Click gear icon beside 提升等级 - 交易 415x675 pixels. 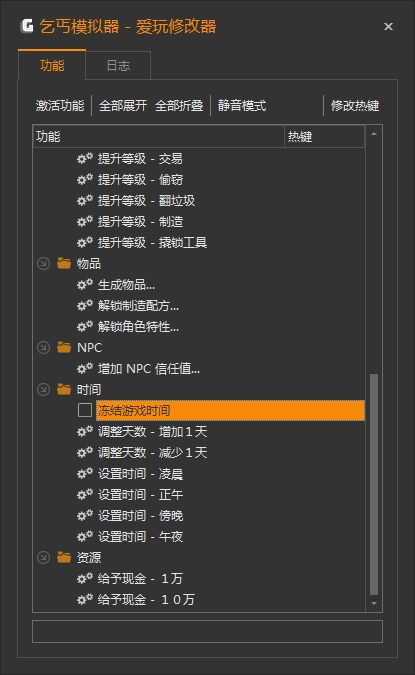85,158
